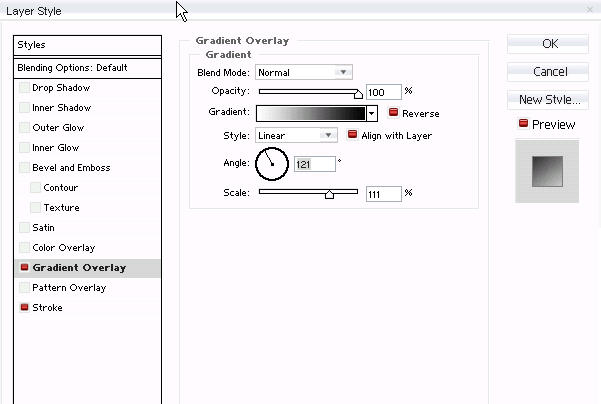
Task: Close the Layer Style dialog
Action: pyautogui.click(x=590, y=10)
